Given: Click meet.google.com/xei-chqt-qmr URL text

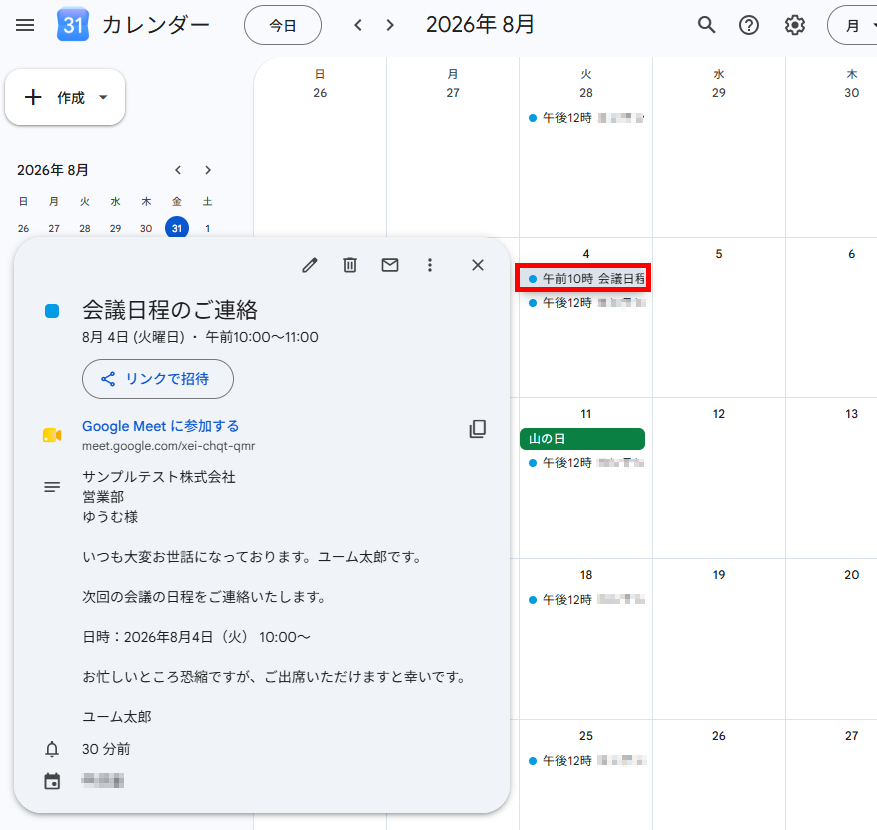Looking at the screenshot, I should (x=168, y=446).
